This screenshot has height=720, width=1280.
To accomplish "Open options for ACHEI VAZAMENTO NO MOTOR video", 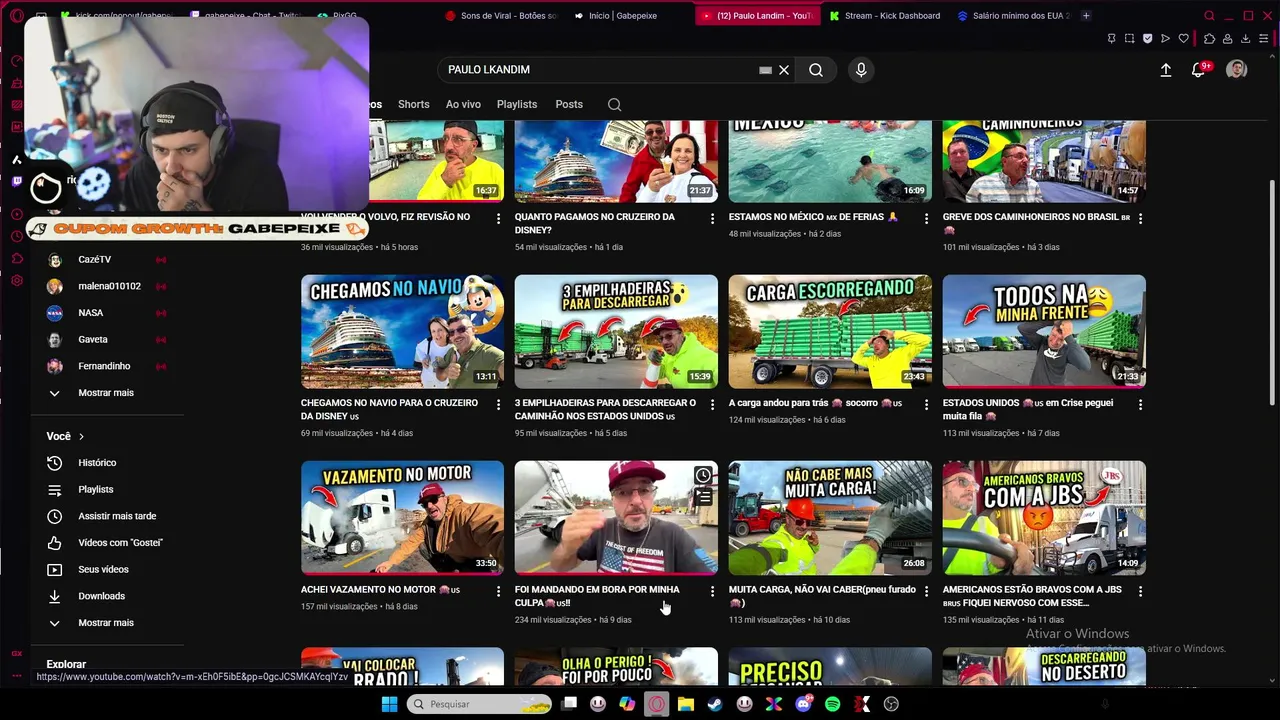I will coord(498,592).
